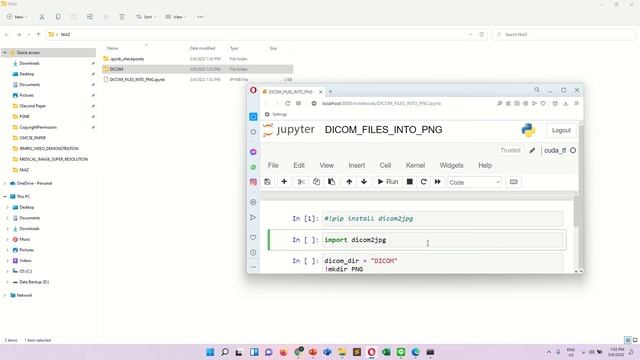Move selected cell down

pos(364,182)
